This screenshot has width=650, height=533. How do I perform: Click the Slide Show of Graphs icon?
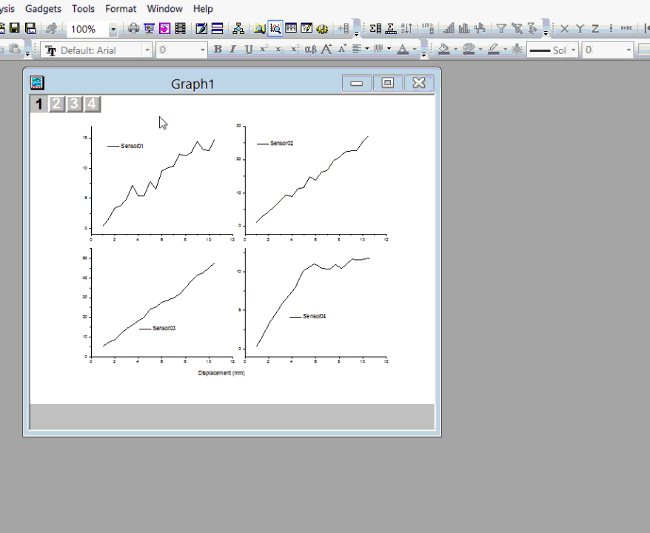click(149, 28)
